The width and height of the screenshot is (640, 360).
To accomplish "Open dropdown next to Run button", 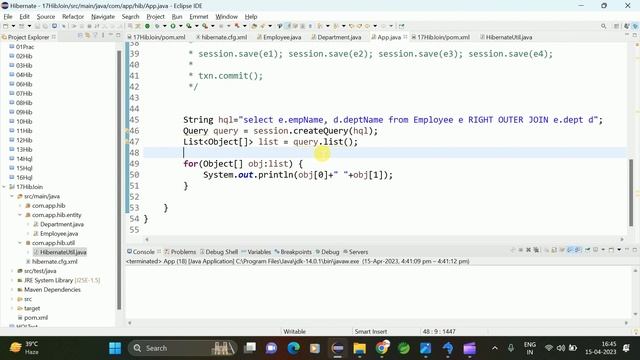I will (x=180, y=26).
